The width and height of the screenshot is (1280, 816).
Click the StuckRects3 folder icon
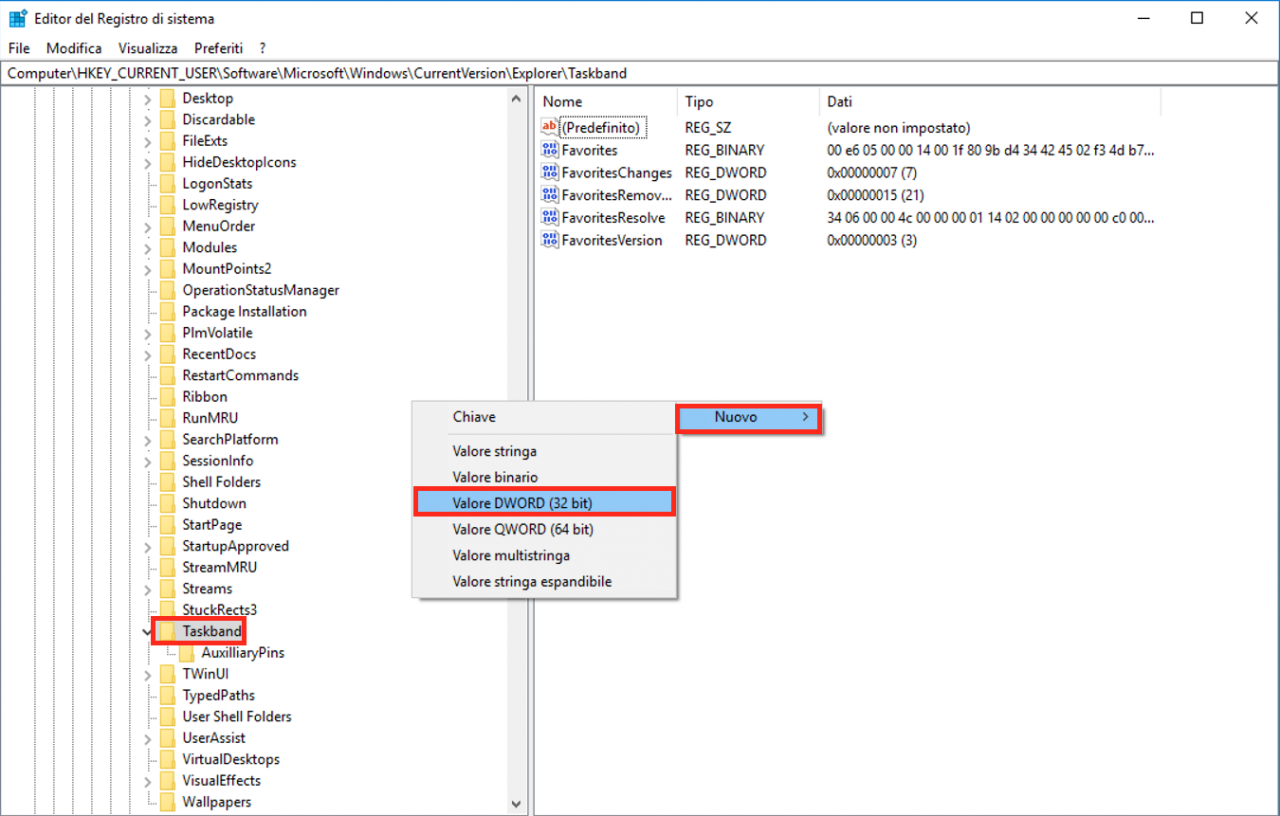click(x=167, y=609)
